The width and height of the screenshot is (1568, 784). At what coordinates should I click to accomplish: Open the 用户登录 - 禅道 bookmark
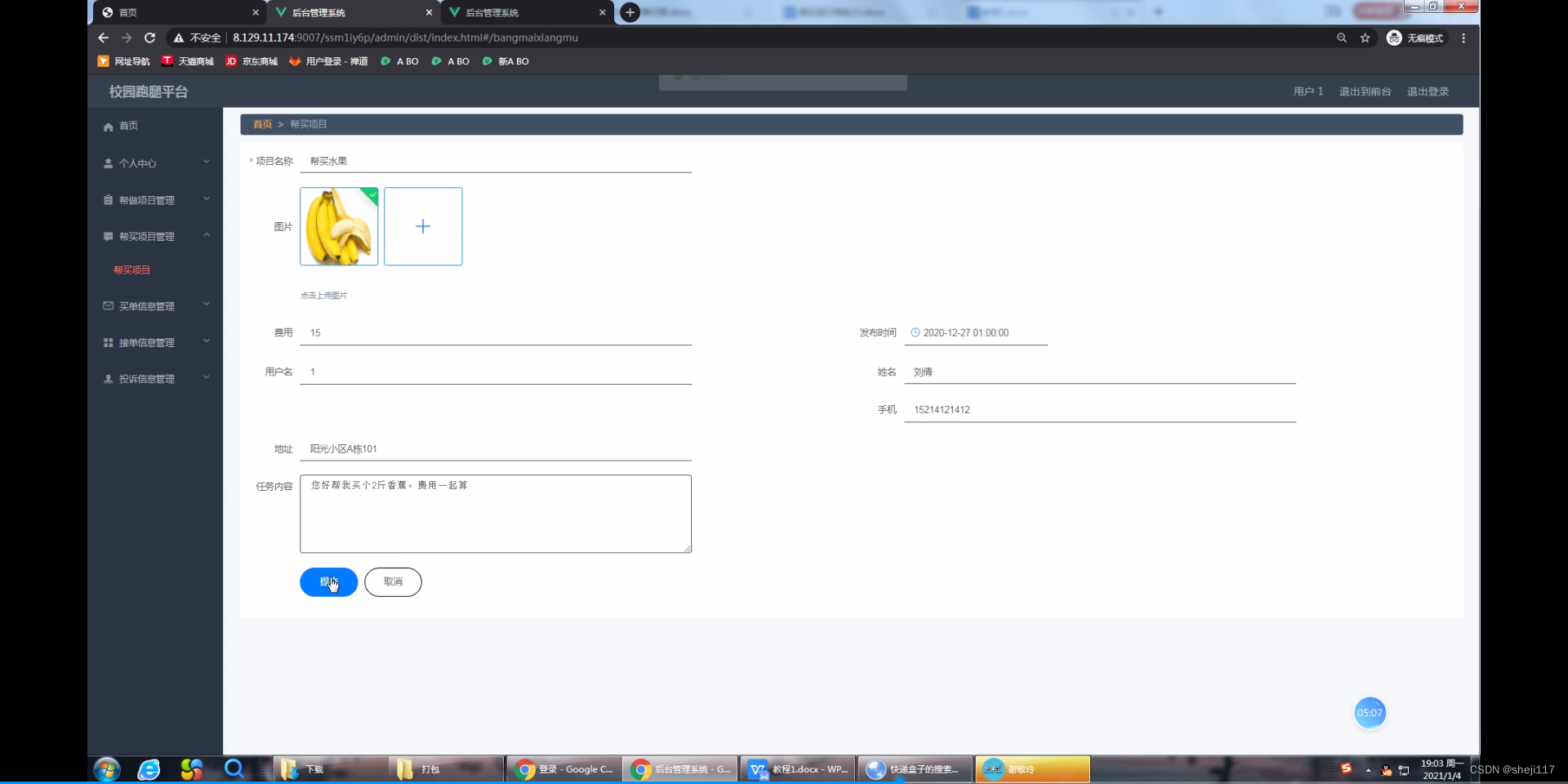click(328, 61)
